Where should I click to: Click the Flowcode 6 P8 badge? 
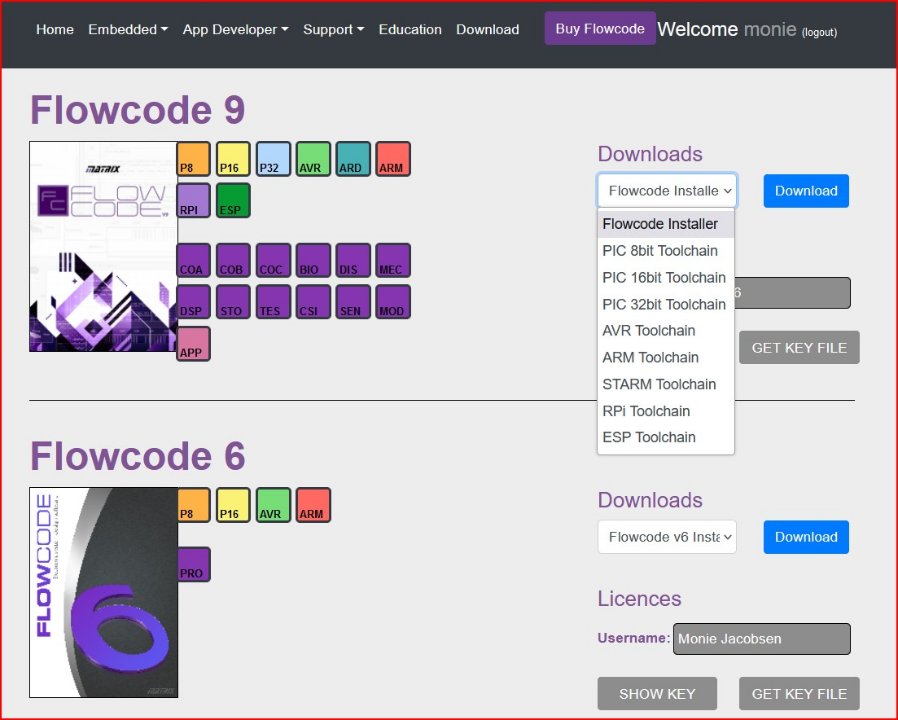194,505
